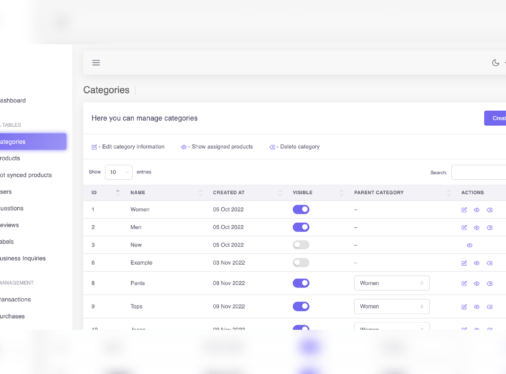Click the Create button
Image resolution: width=506 pixels, height=374 pixels.
pos(495,118)
